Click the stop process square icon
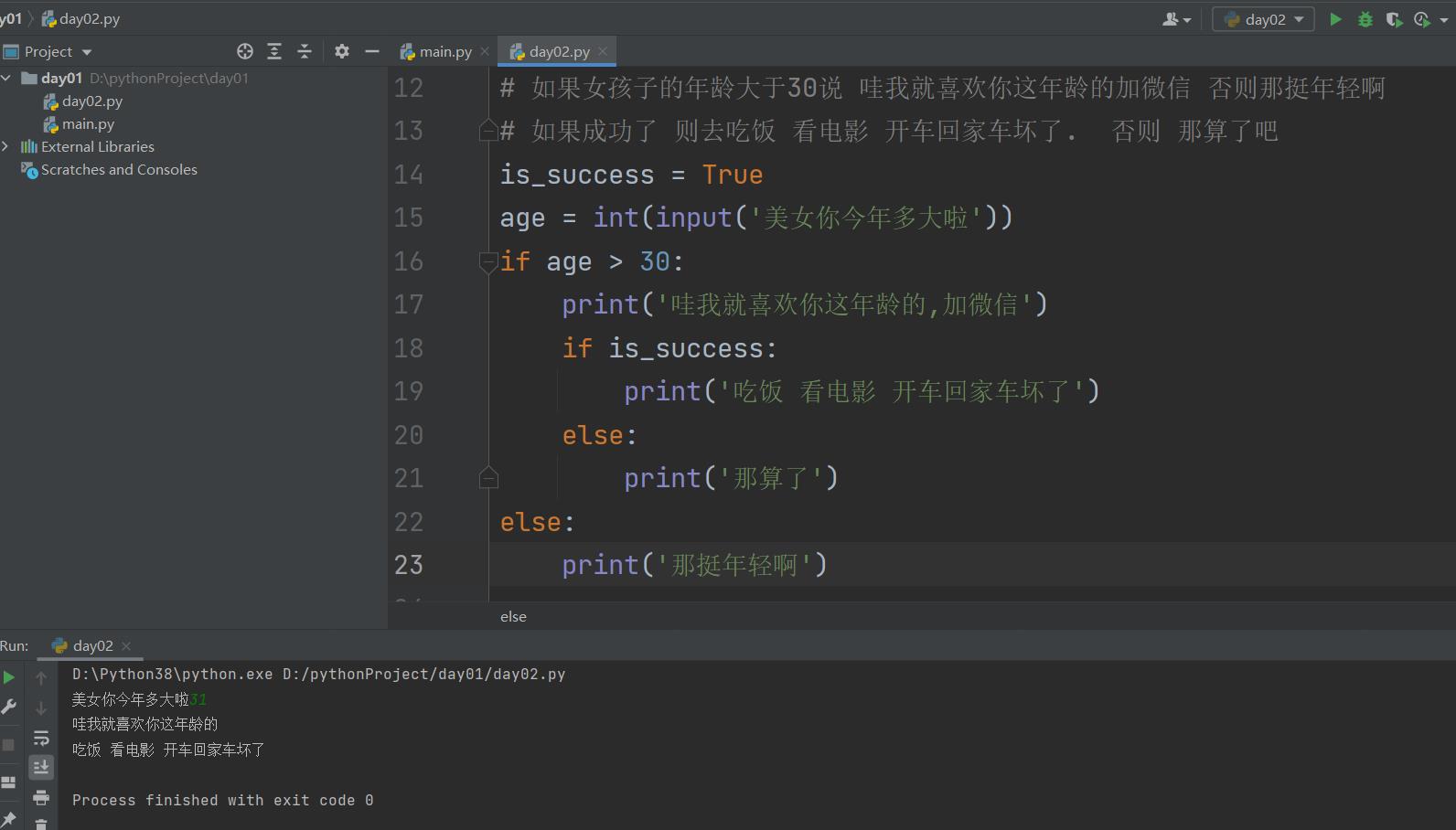1456x830 pixels. (x=8, y=745)
